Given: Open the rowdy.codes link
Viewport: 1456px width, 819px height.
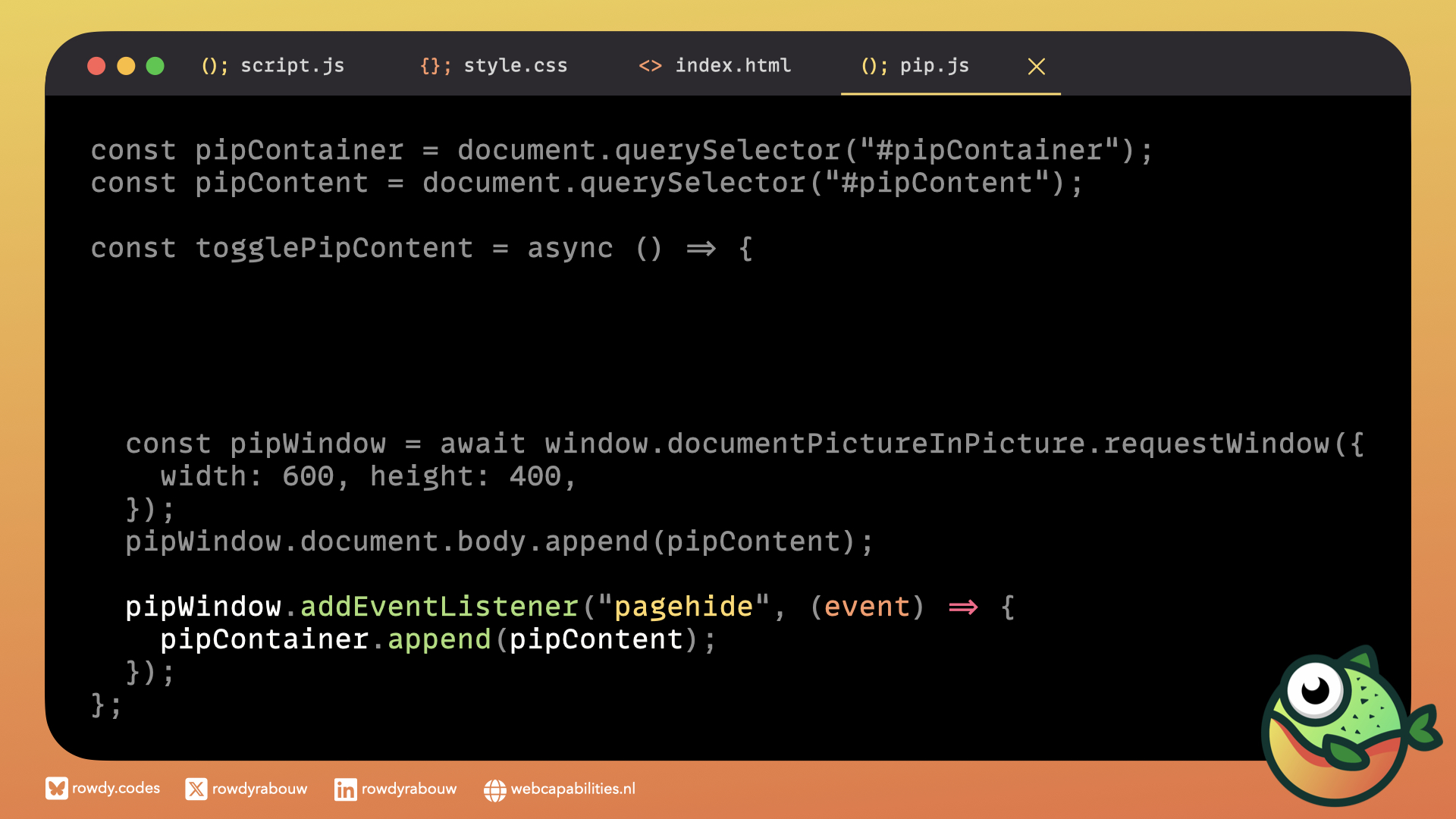Looking at the screenshot, I should point(116,788).
